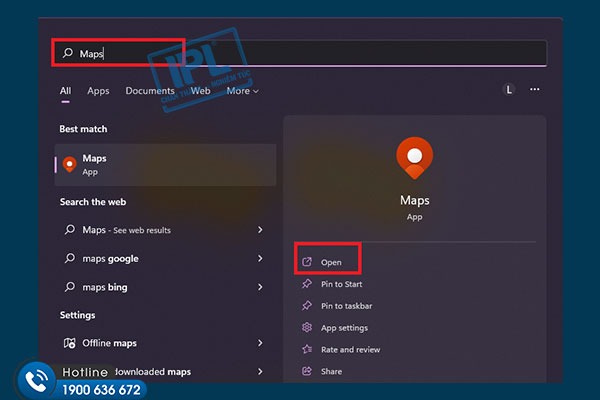Select the Web filter tab
Image resolution: width=600 pixels, height=400 pixels.
coord(201,91)
